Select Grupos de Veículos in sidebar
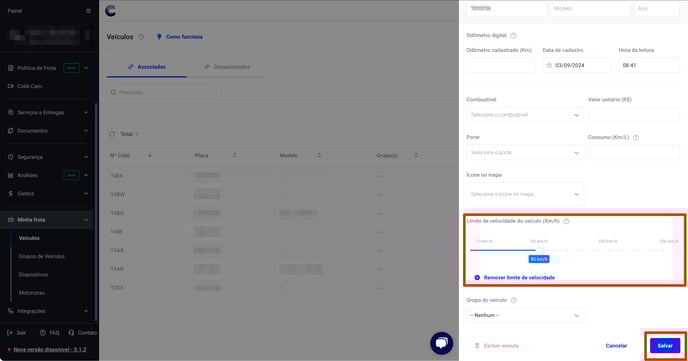The image size is (688, 361). [x=42, y=256]
